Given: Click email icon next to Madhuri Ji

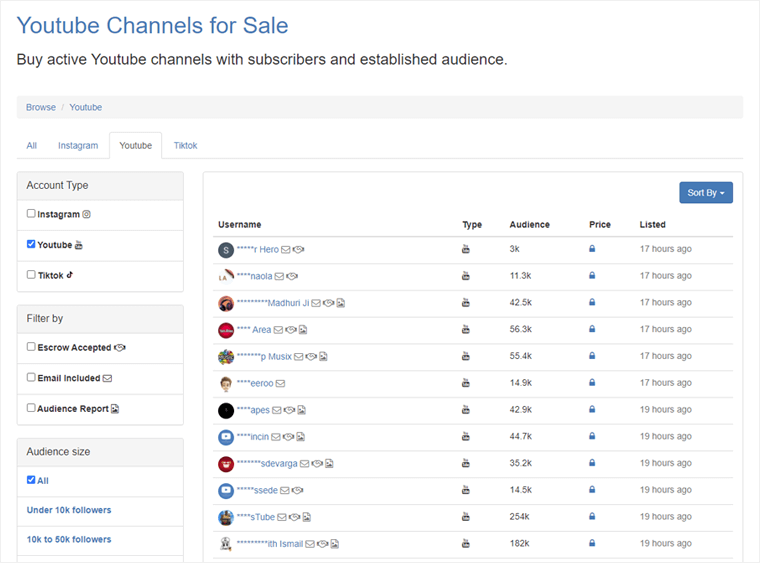Looking at the screenshot, I should pos(316,303).
